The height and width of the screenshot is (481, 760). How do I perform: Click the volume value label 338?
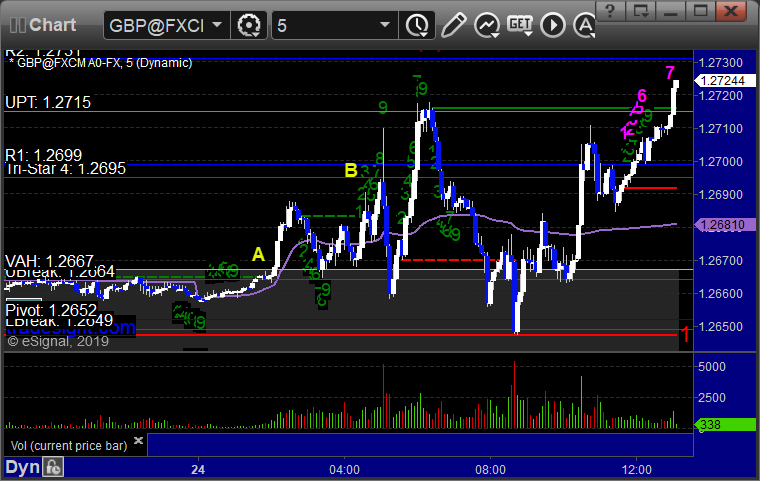724,425
